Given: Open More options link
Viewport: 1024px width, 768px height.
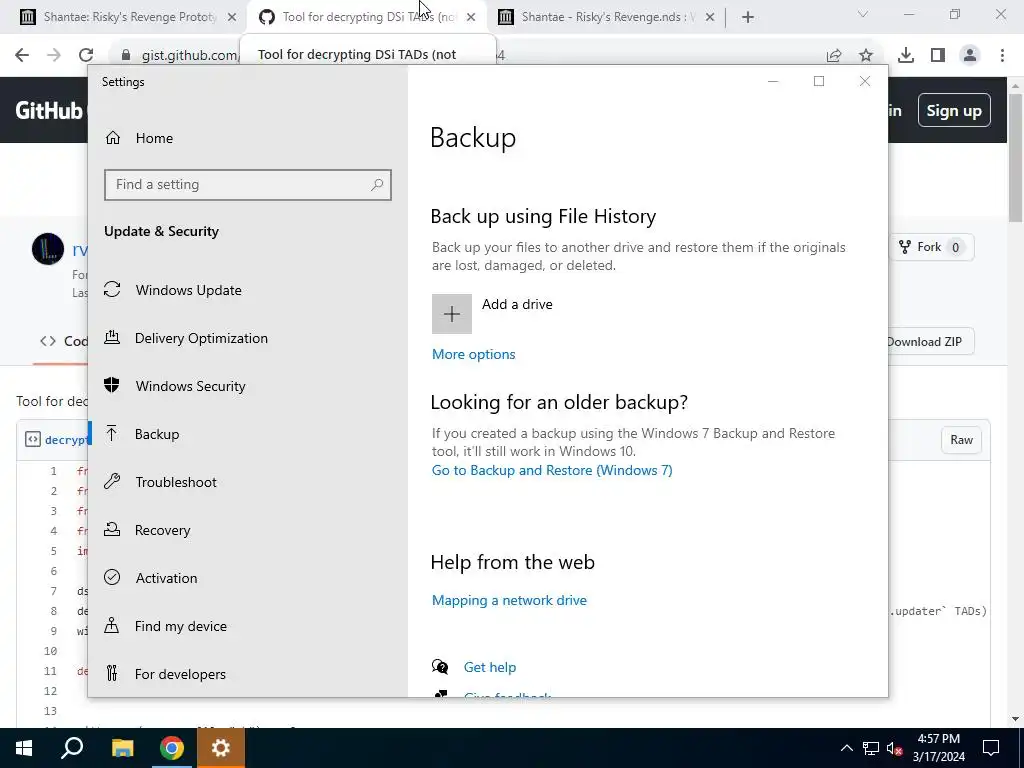Looking at the screenshot, I should tap(473, 354).
